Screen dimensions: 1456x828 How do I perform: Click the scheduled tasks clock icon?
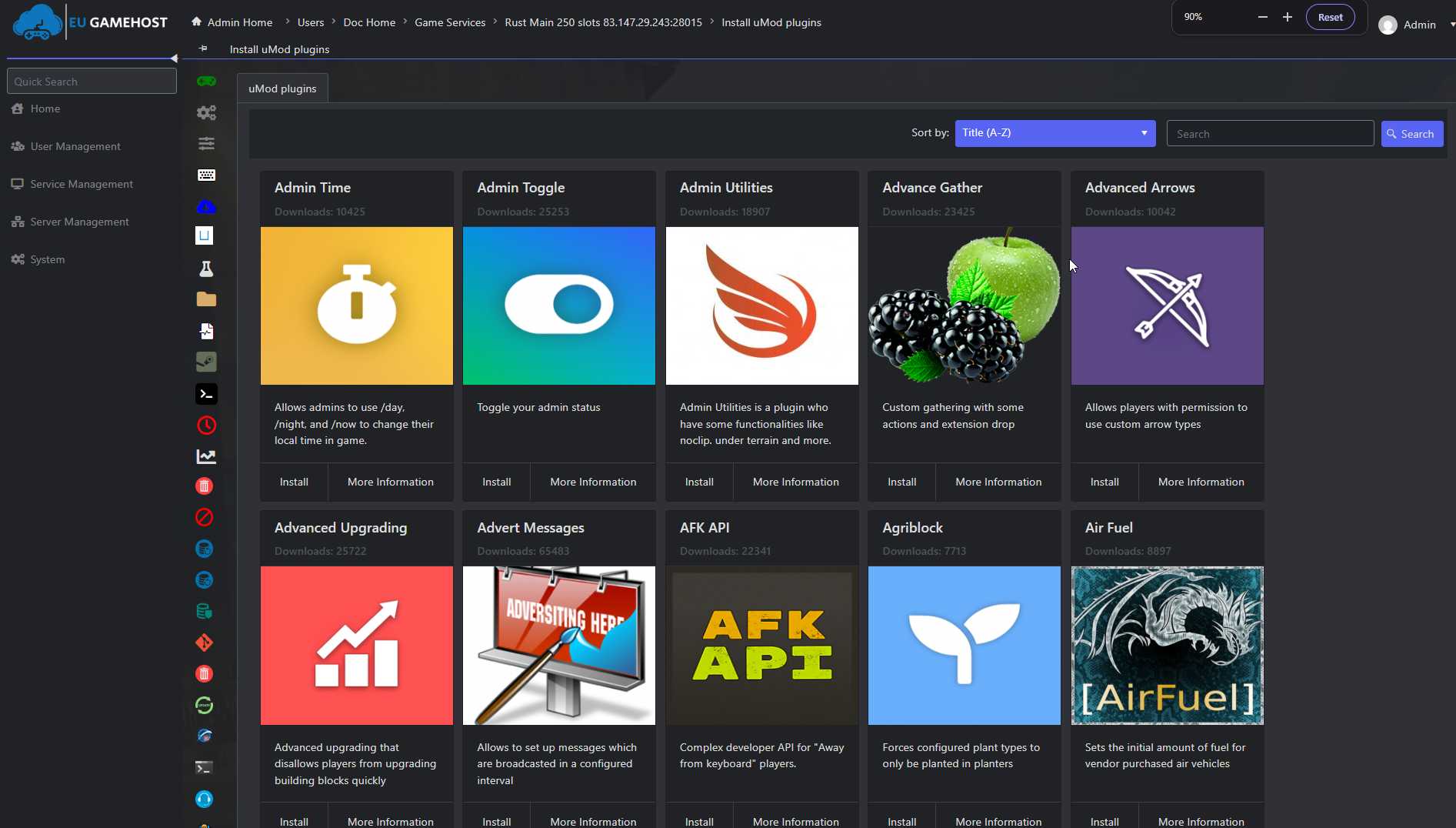(205, 425)
